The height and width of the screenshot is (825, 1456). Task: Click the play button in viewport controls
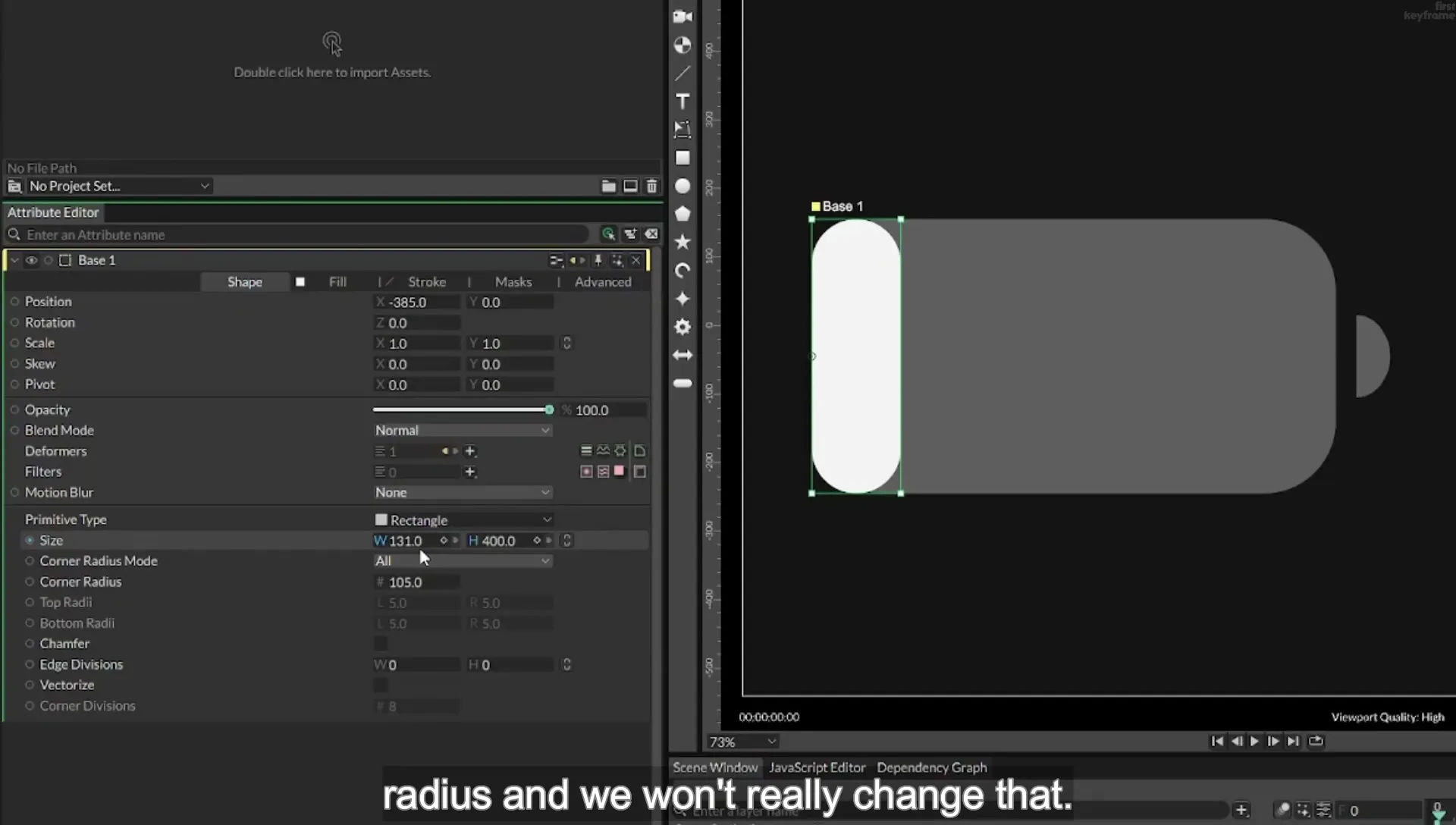(x=1254, y=742)
